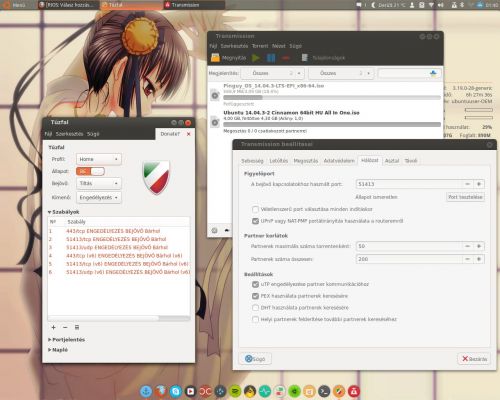Add firewall rule with plus icon
Screen dimensions: 500x400
point(53,327)
